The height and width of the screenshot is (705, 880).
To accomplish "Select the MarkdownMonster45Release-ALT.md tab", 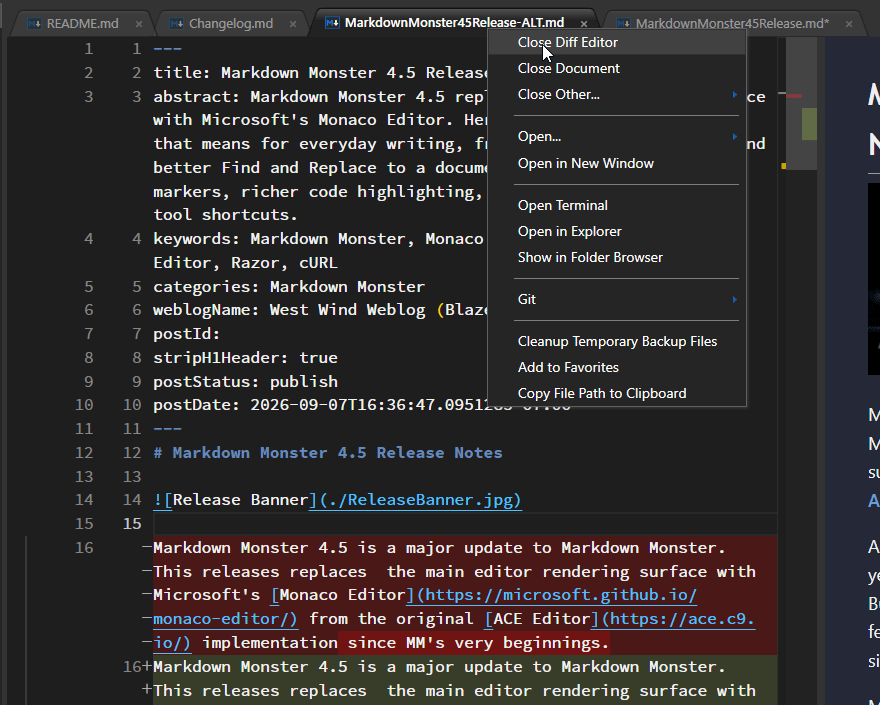I will (454, 22).
